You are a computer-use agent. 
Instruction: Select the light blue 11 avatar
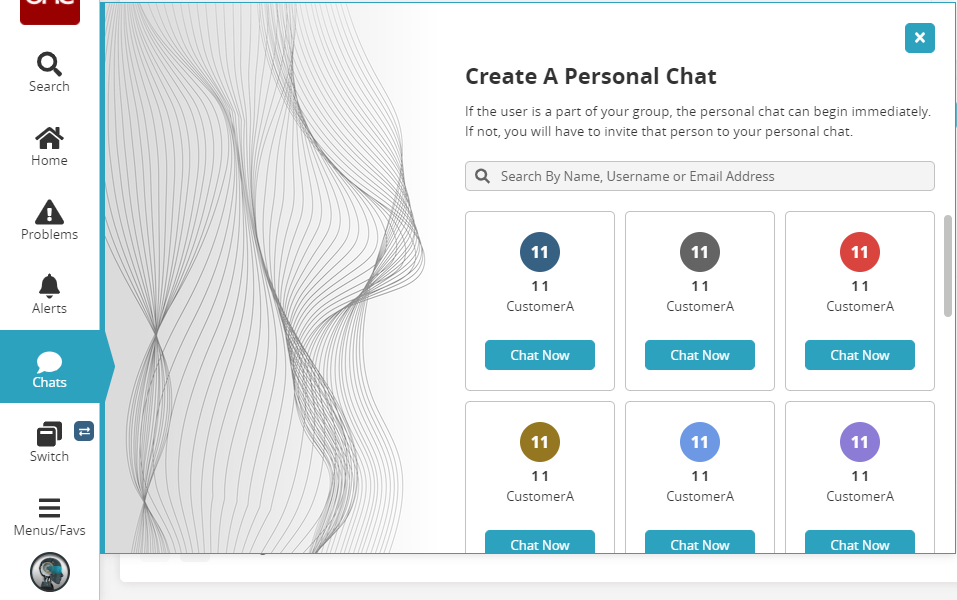[700, 442]
